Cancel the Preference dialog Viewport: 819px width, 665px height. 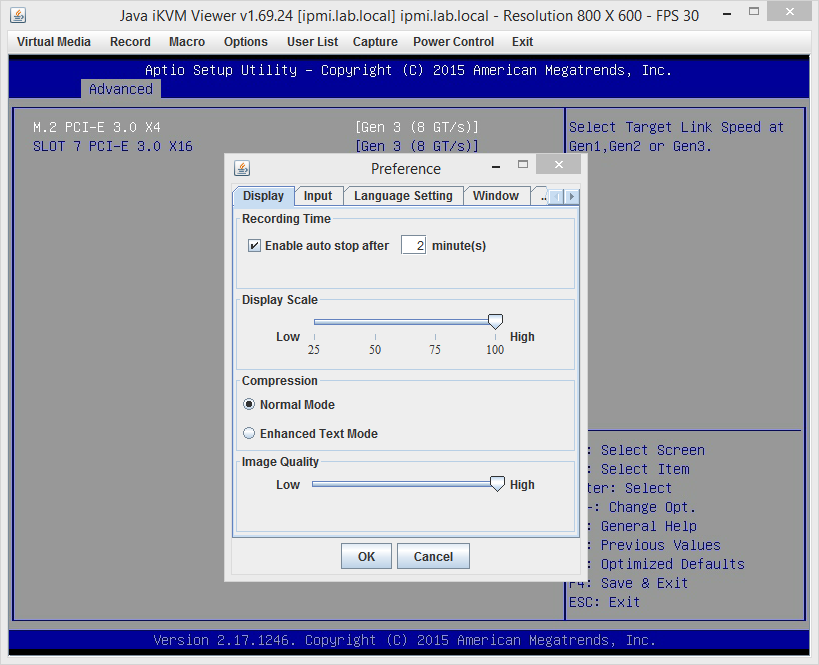point(433,556)
